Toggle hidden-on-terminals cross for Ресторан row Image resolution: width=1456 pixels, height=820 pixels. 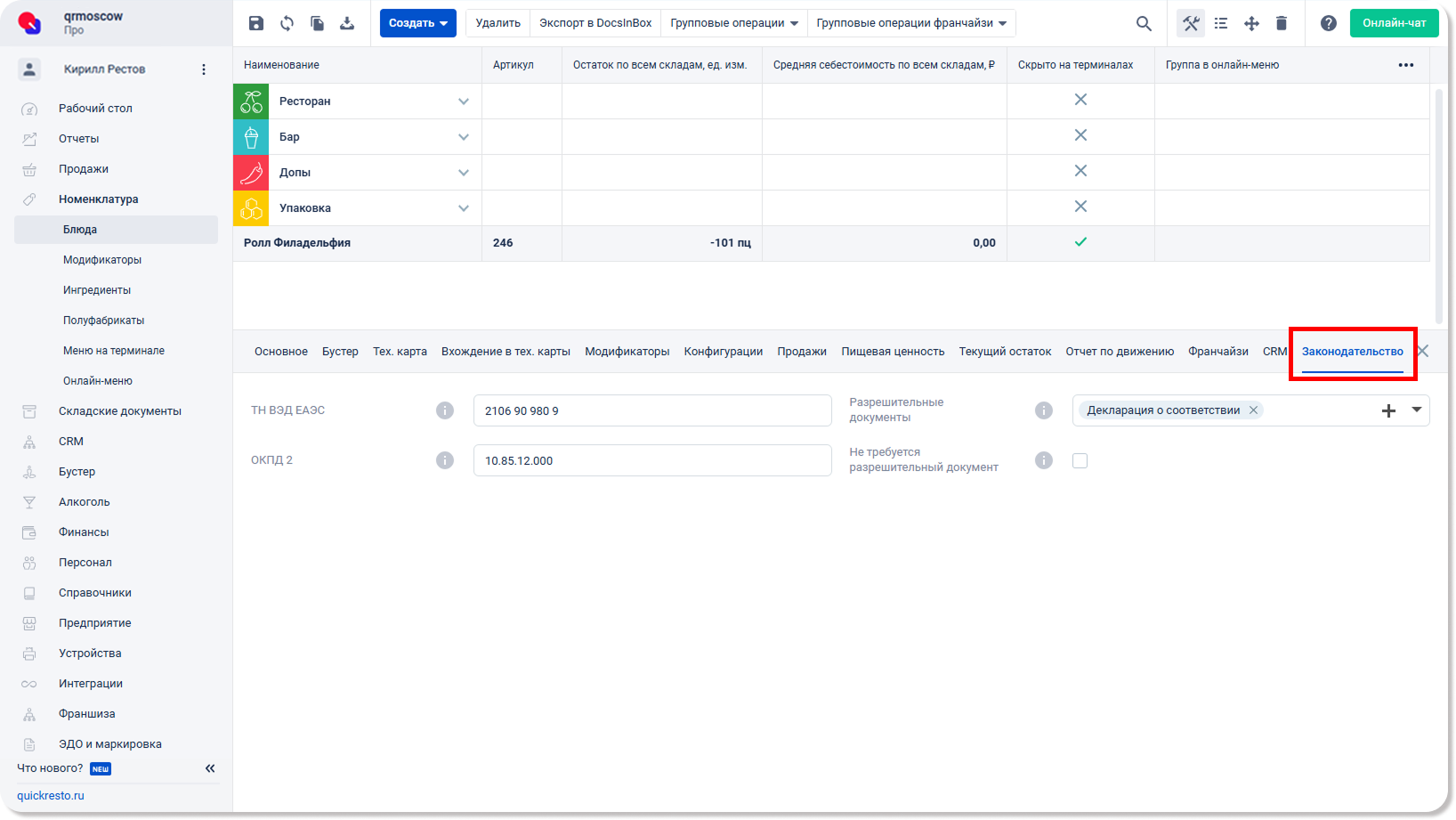point(1080,100)
